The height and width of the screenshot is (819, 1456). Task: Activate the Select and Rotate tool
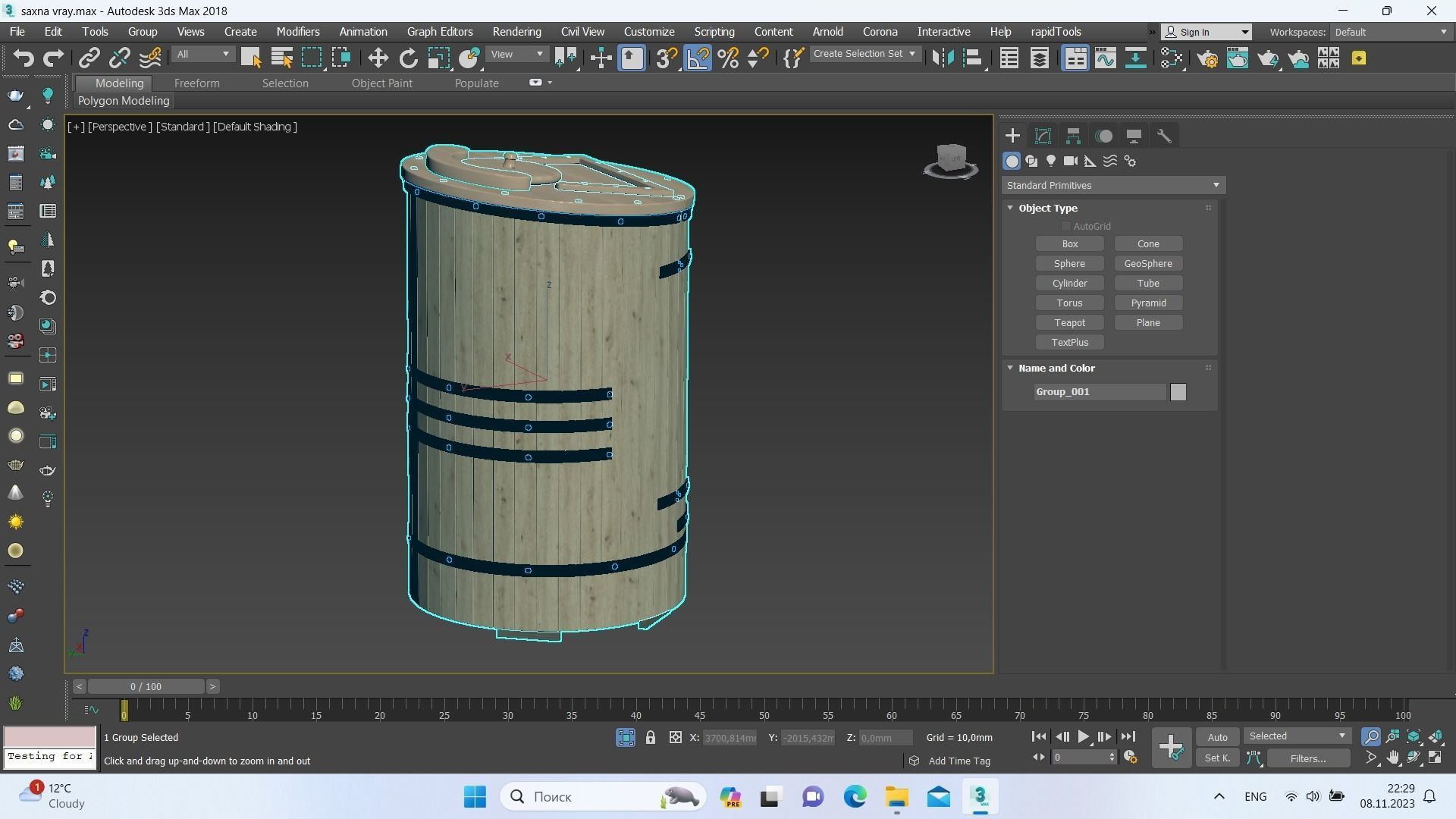coord(408,58)
